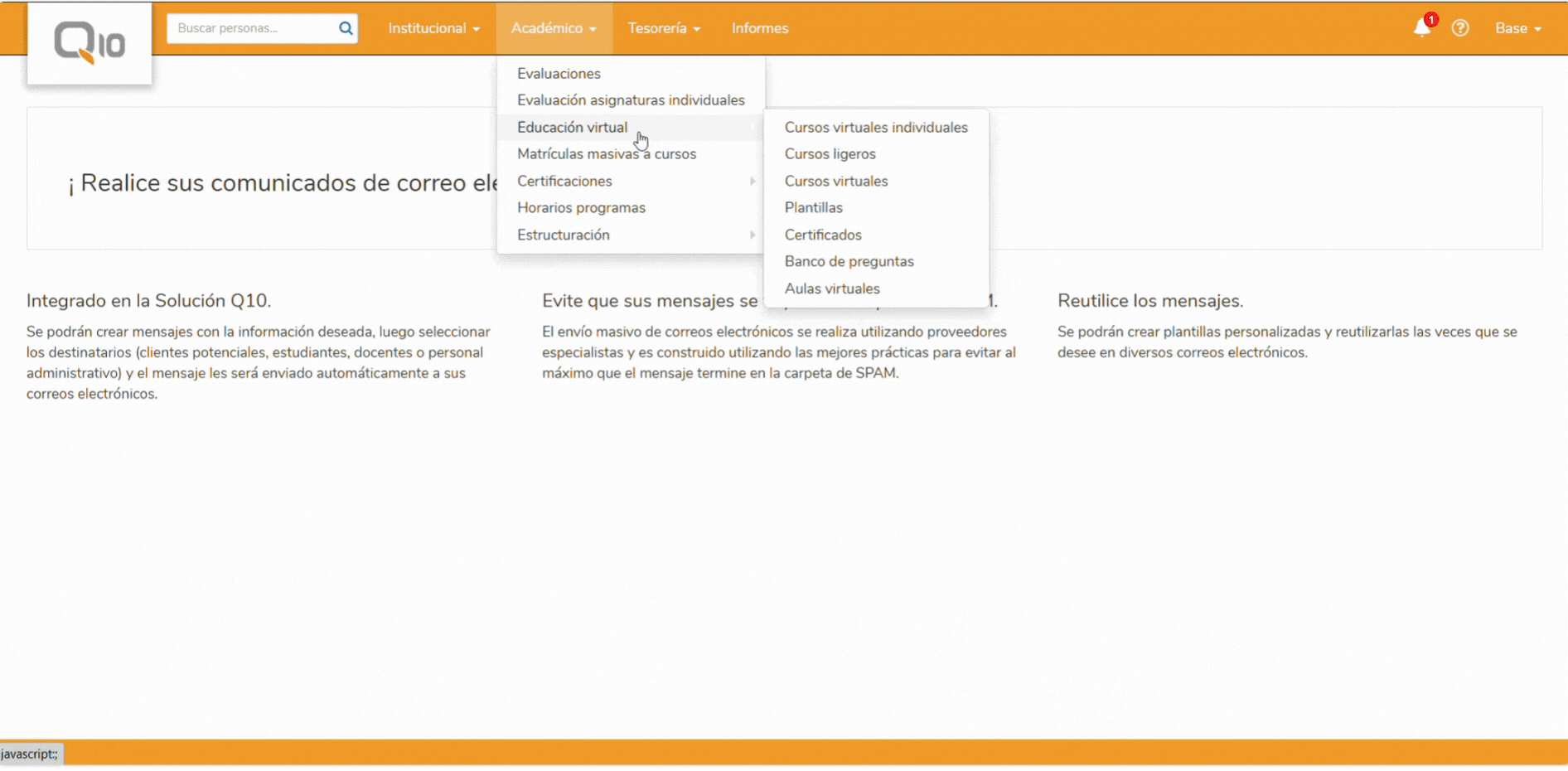Choose Evaluación asignaturas individuales
The height and width of the screenshot is (771, 1568).
coord(631,100)
